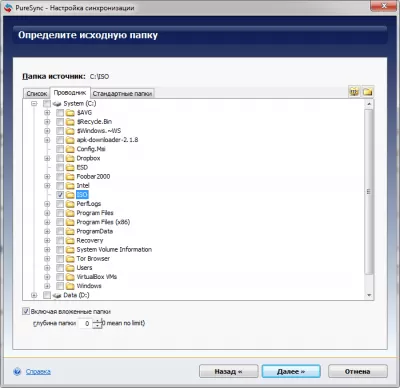Screen dimensions: 400x388
Task: Expand the System Volume Information node
Action: click(x=47, y=249)
